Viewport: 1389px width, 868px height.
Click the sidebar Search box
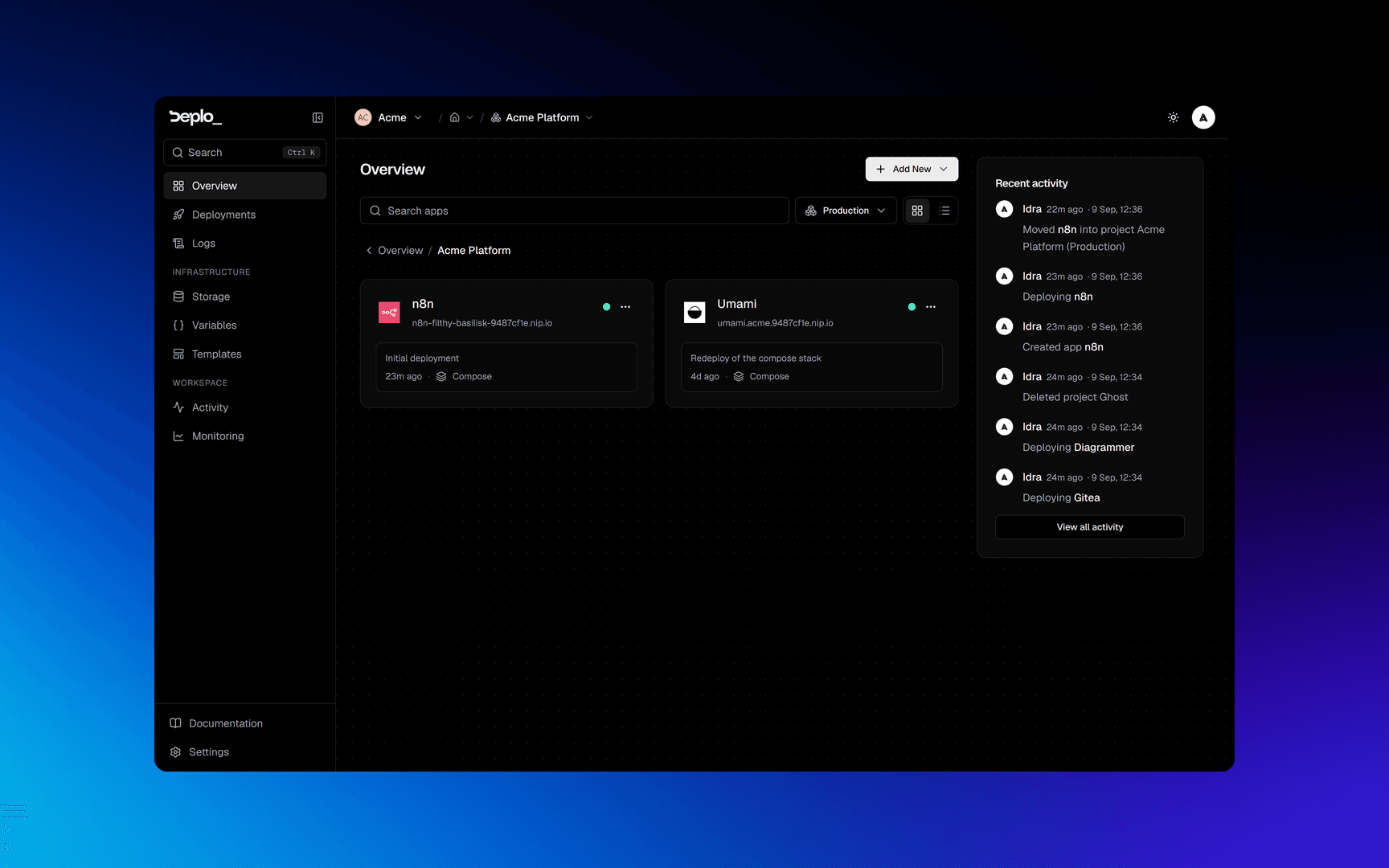(245, 153)
